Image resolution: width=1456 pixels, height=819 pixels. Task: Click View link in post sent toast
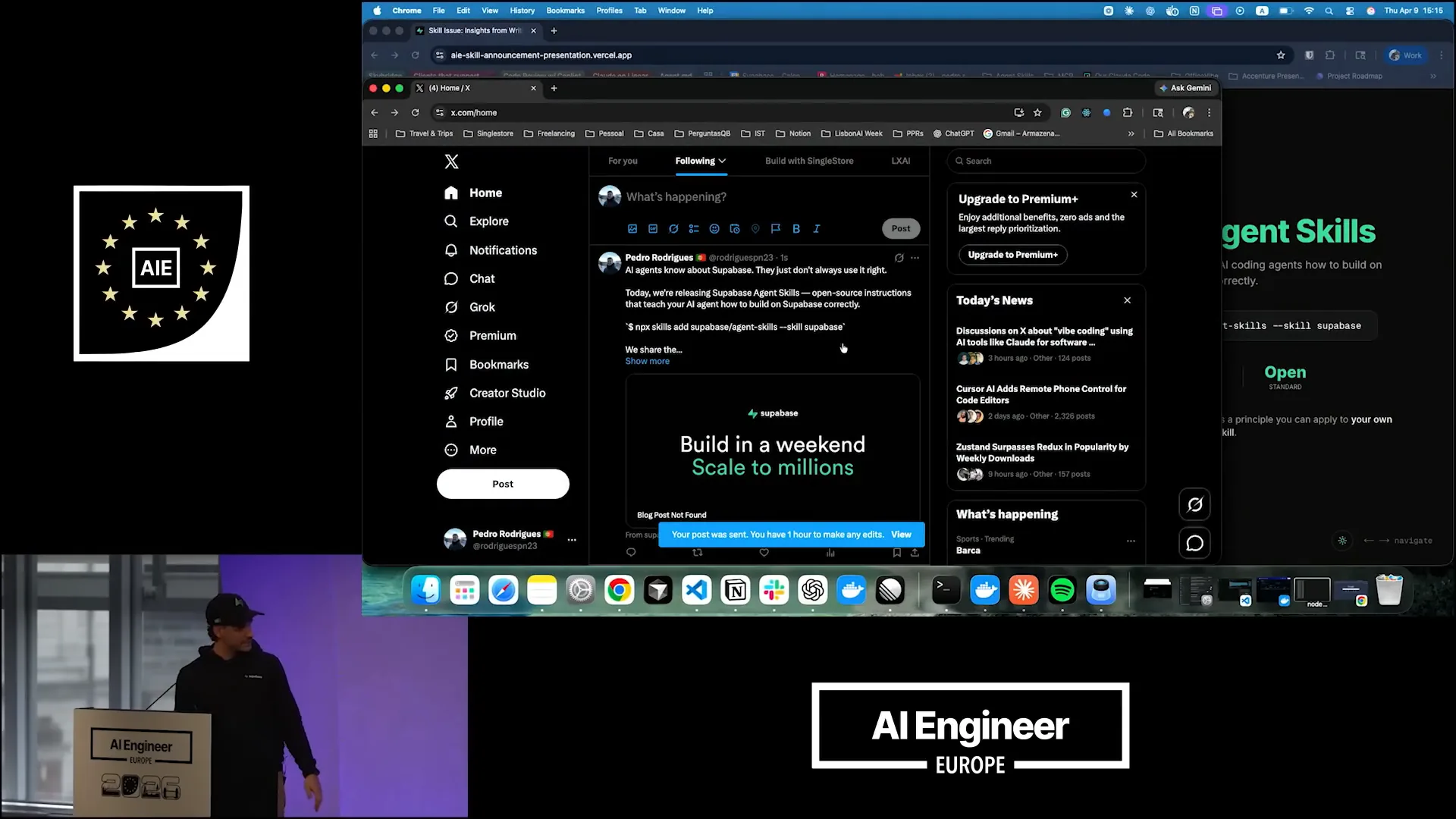click(x=901, y=535)
